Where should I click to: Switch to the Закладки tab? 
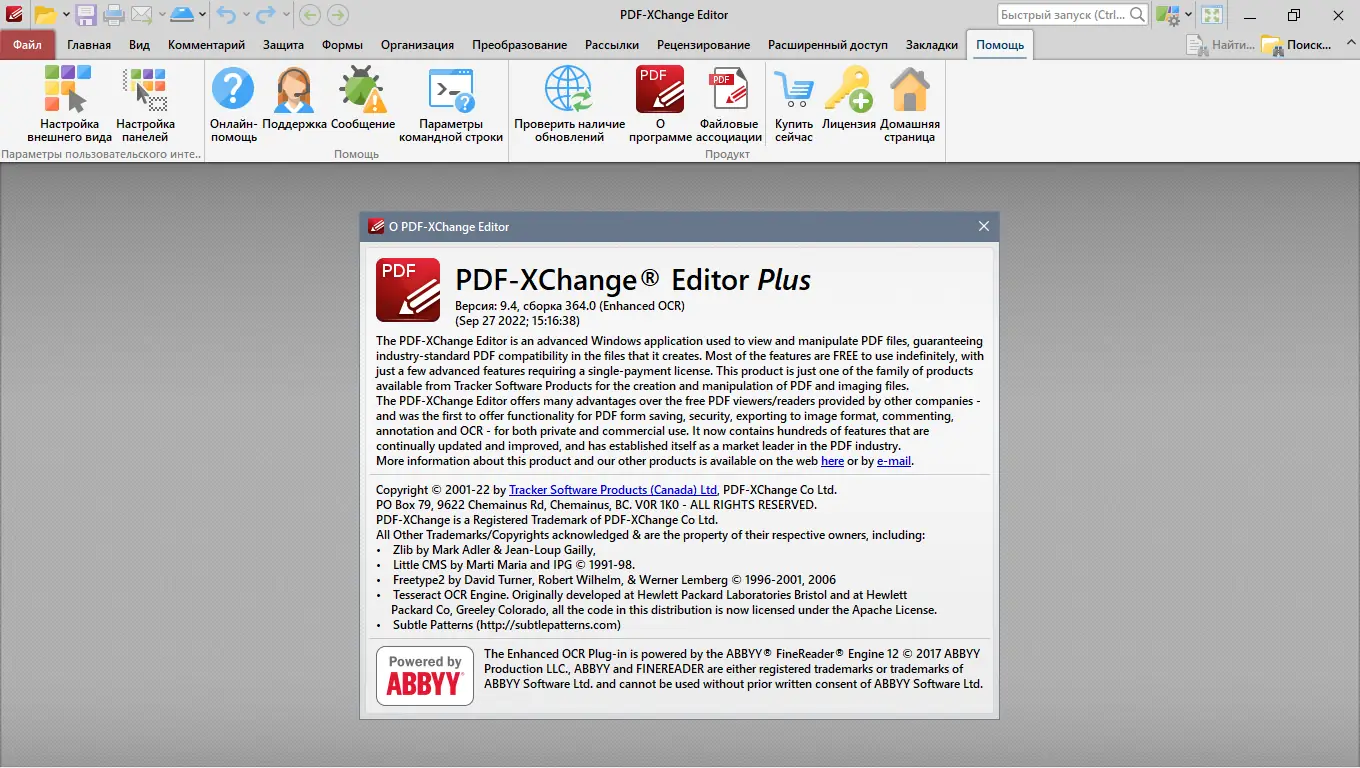coord(931,45)
